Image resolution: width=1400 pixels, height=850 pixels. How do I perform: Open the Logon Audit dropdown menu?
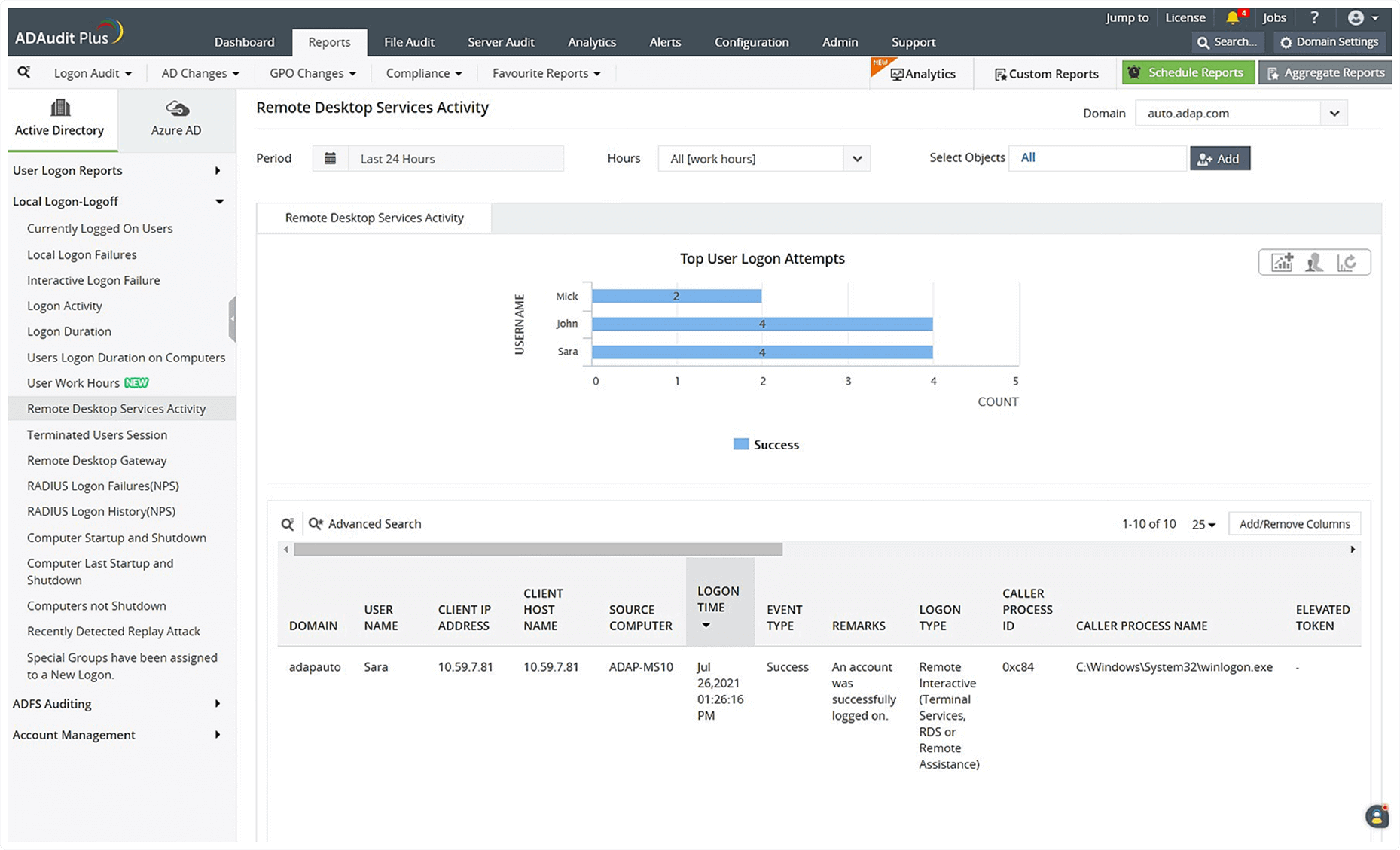[x=93, y=73]
